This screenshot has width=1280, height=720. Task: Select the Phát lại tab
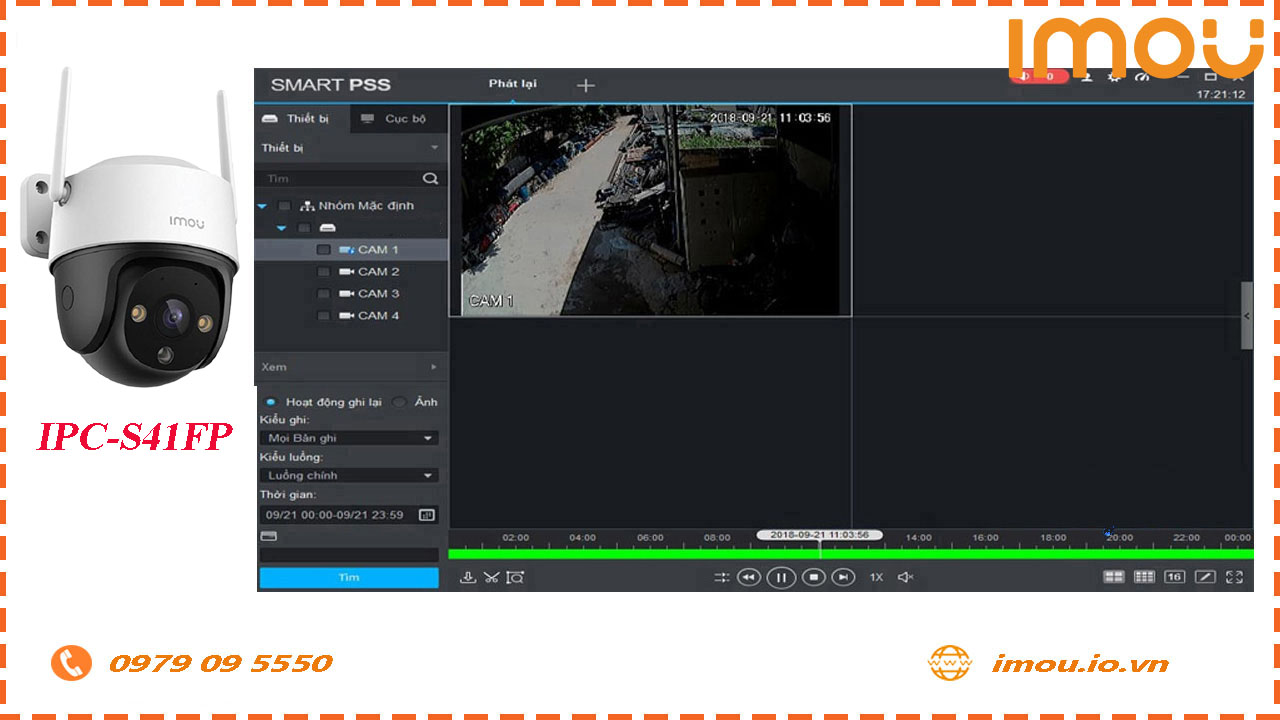point(512,85)
